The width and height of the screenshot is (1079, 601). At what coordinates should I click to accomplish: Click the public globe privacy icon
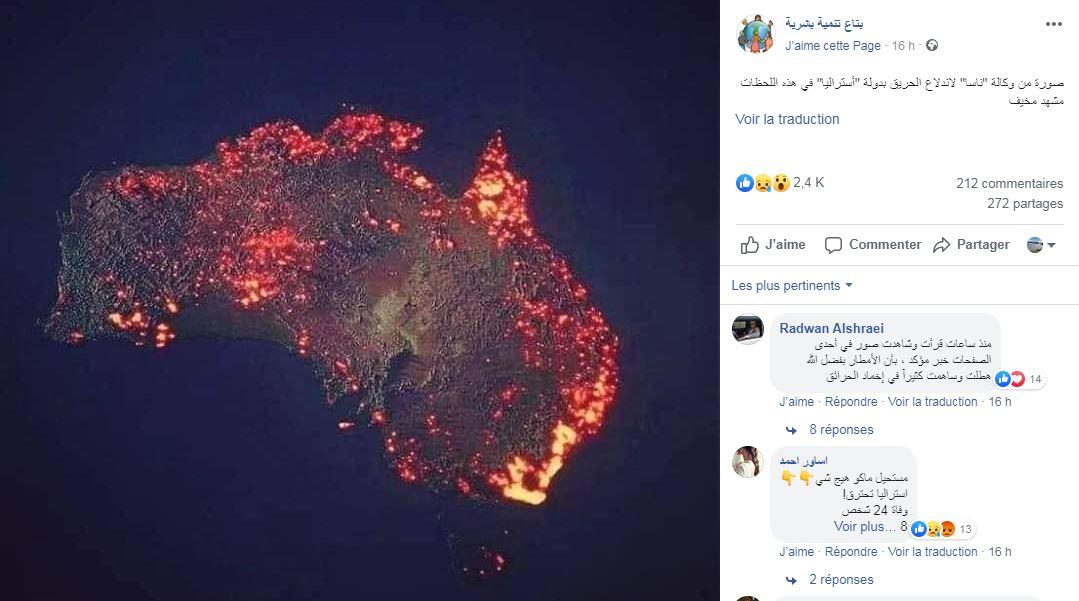click(x=932, y=45)
